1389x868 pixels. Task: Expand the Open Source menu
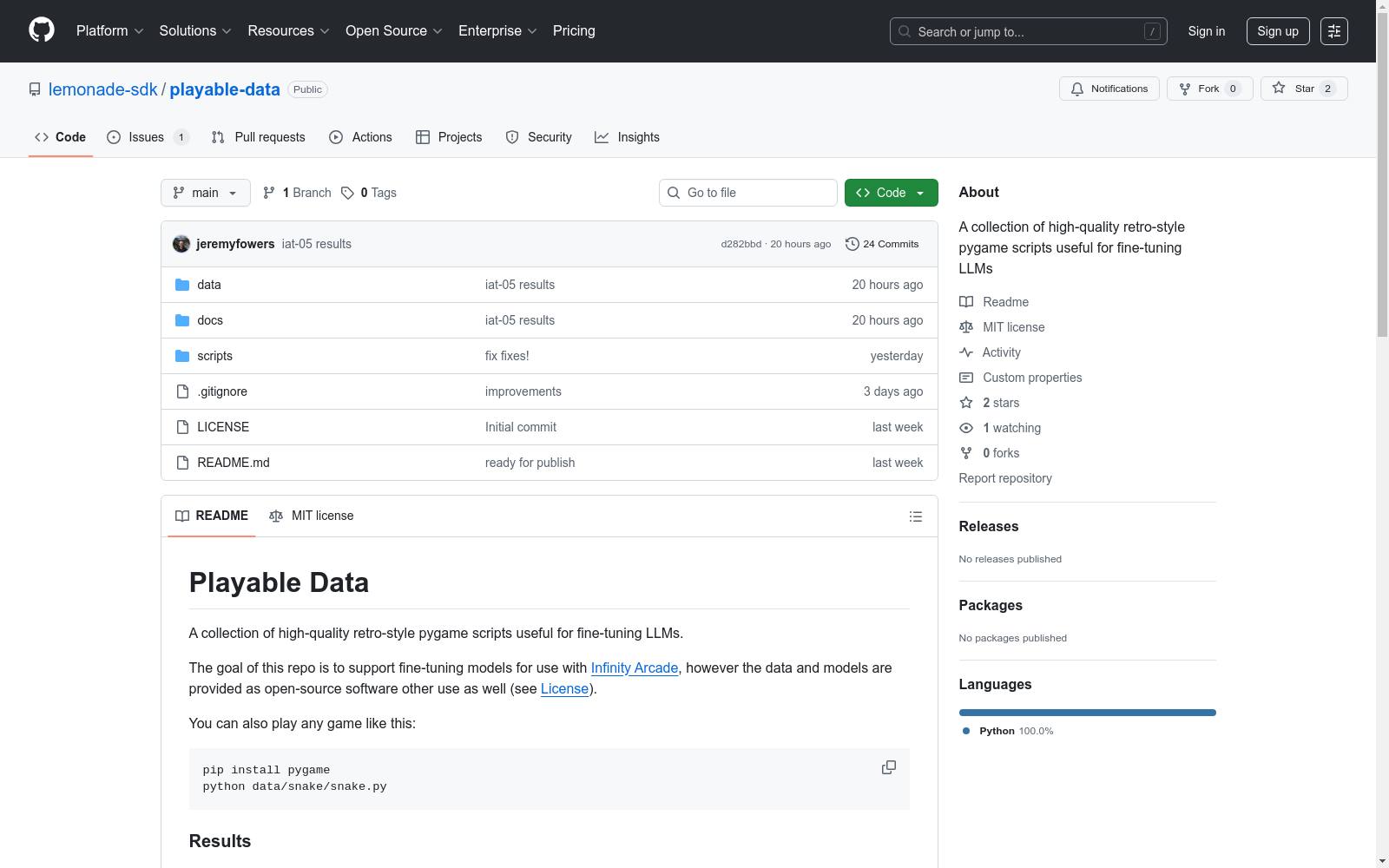point(394,31)
